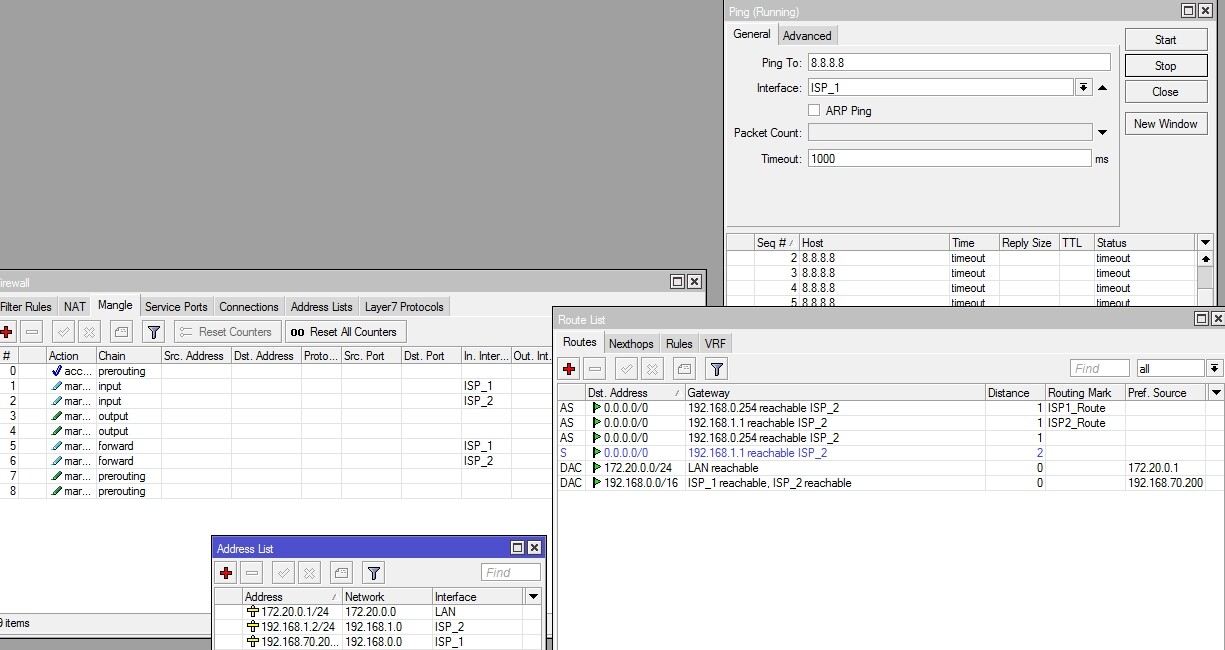Select the route with ISP1_Route routing mark
Screen dimensions: 1225x650
click(x=890, y=408)
